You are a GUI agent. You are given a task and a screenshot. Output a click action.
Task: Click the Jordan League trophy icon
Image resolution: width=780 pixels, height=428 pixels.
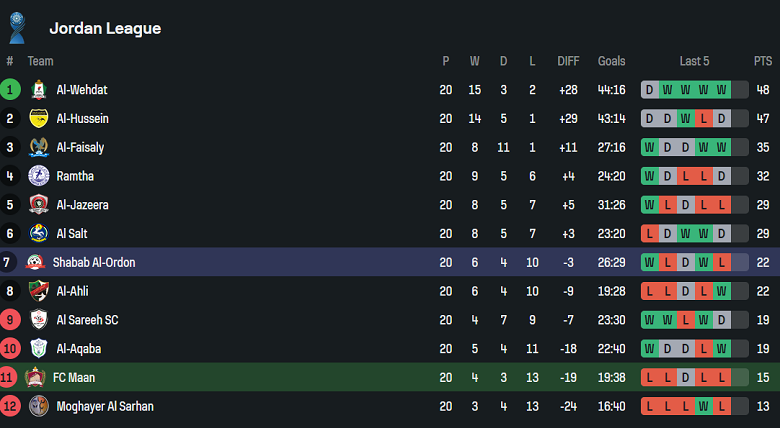[17, 27]
